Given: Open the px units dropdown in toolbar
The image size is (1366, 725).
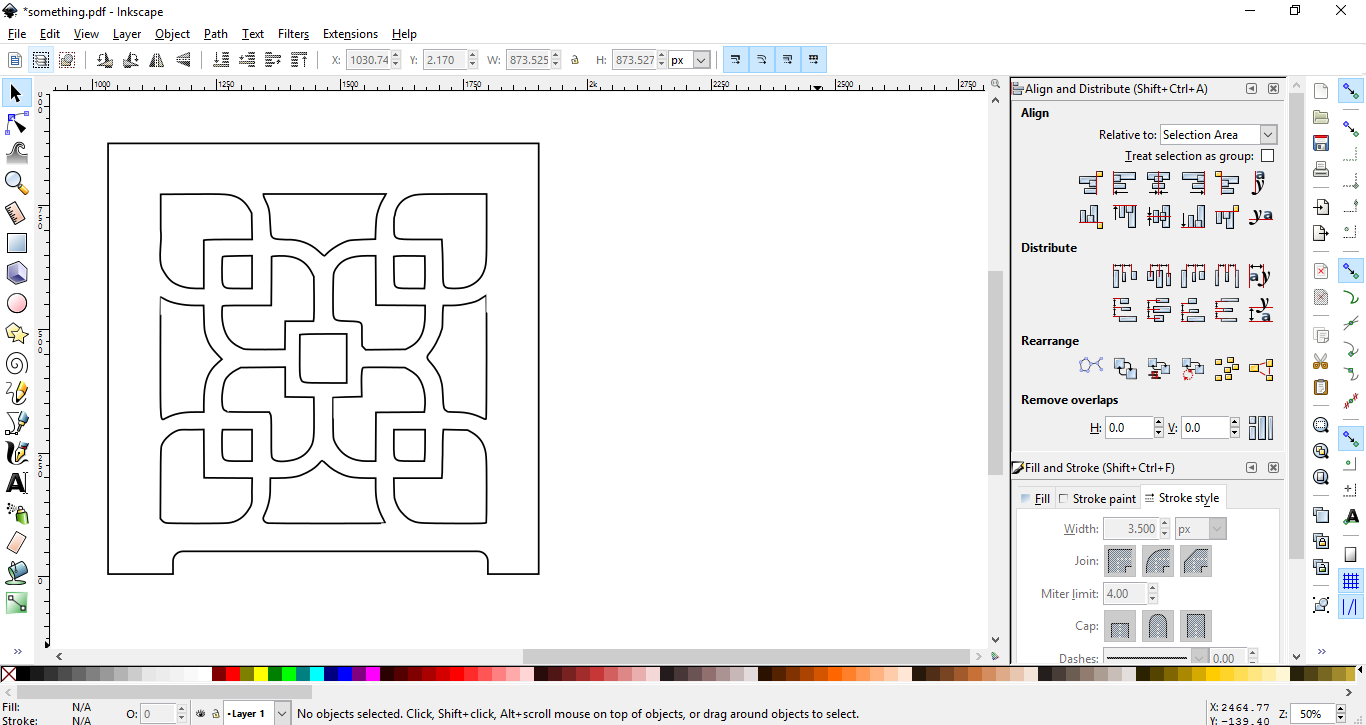Looking at the screenshot, I should coord(690,60).
